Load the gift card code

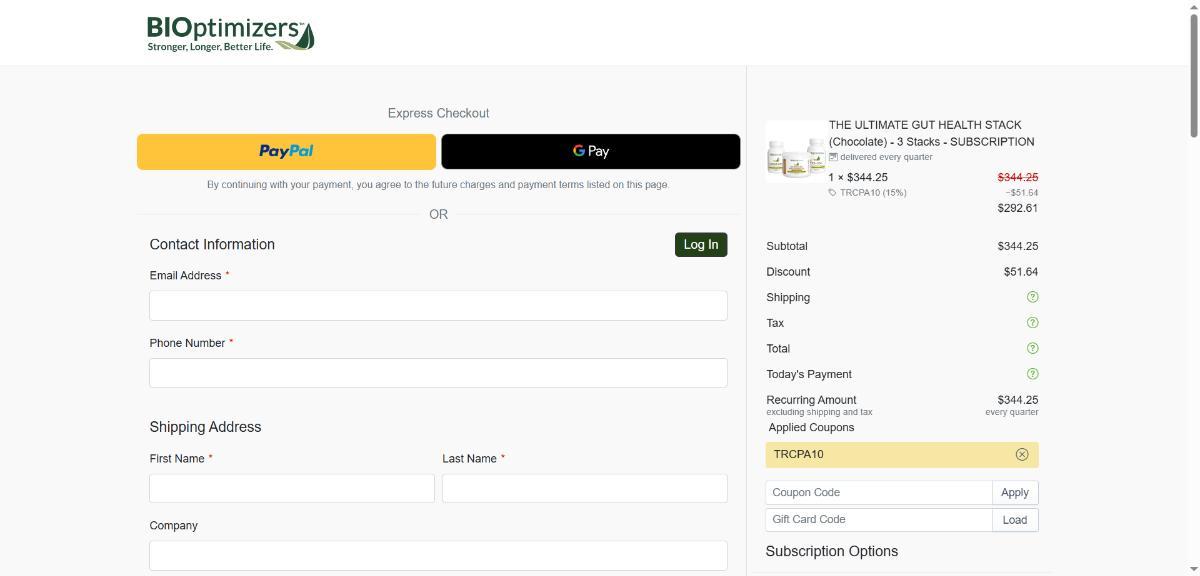click(x=1014, y=520)
